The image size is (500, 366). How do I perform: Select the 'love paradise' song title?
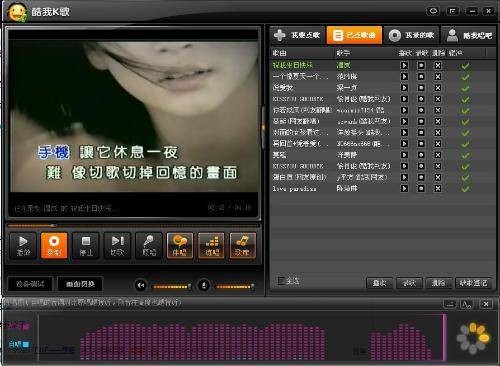tap(294, 189)
